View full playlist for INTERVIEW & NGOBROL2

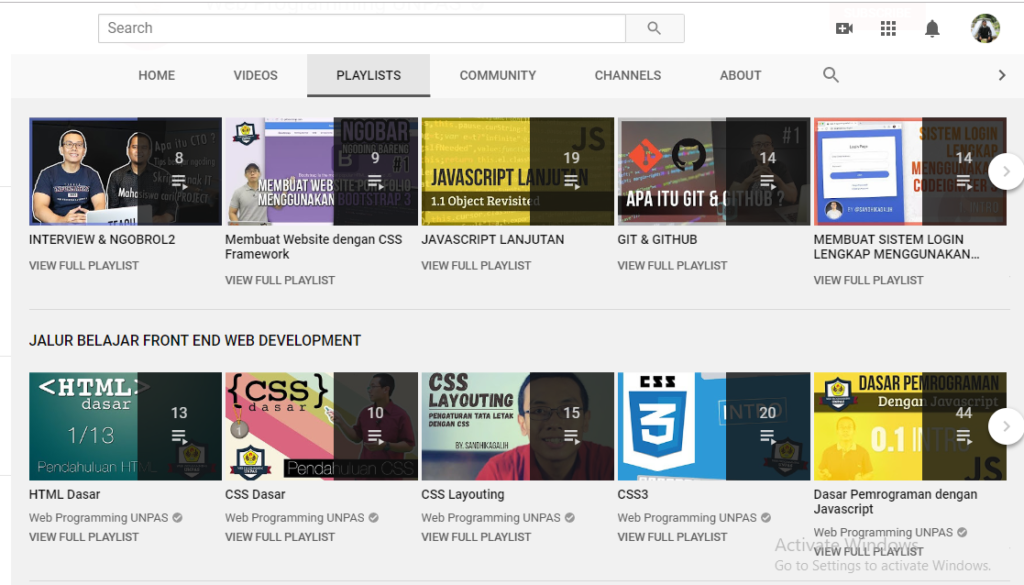tap(84, 266)
